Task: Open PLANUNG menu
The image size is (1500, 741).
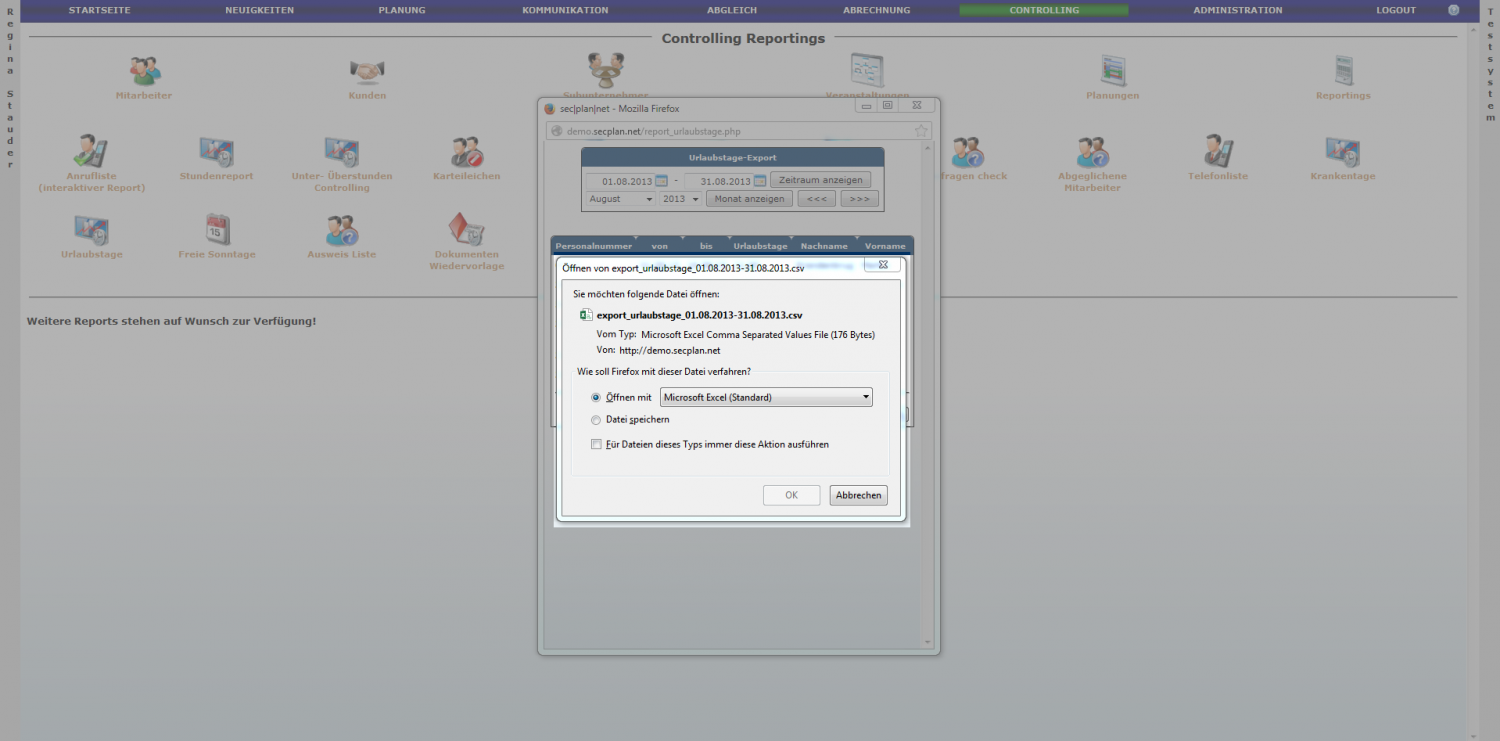Action: coord(402,10)
